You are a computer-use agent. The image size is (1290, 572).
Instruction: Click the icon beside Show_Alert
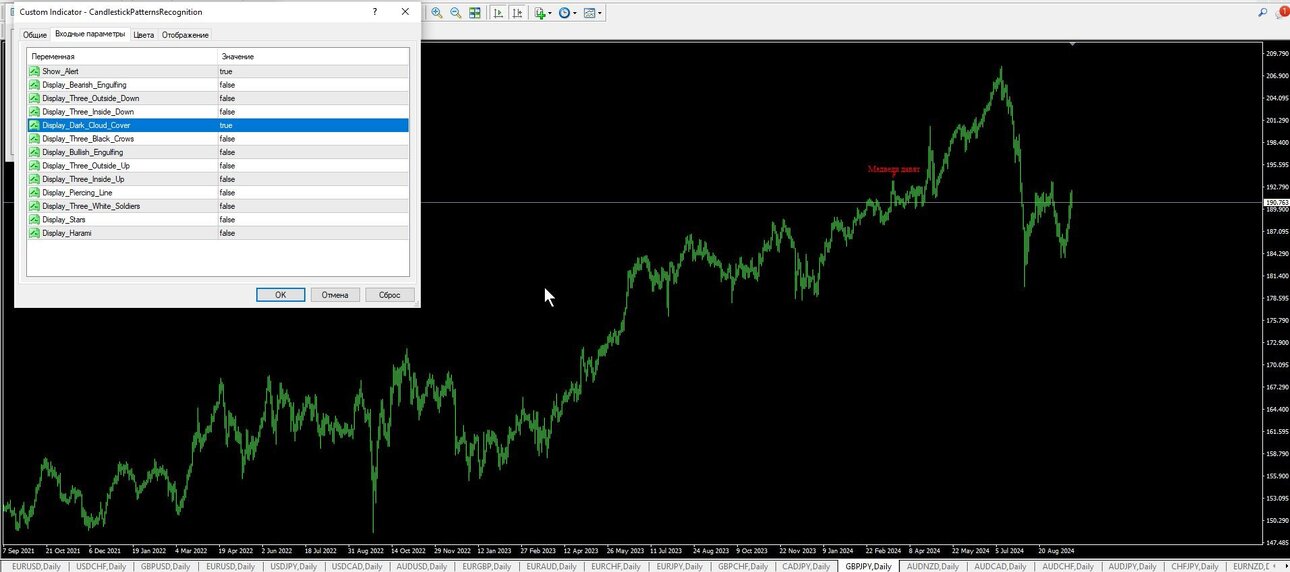[x=35, y=71]
